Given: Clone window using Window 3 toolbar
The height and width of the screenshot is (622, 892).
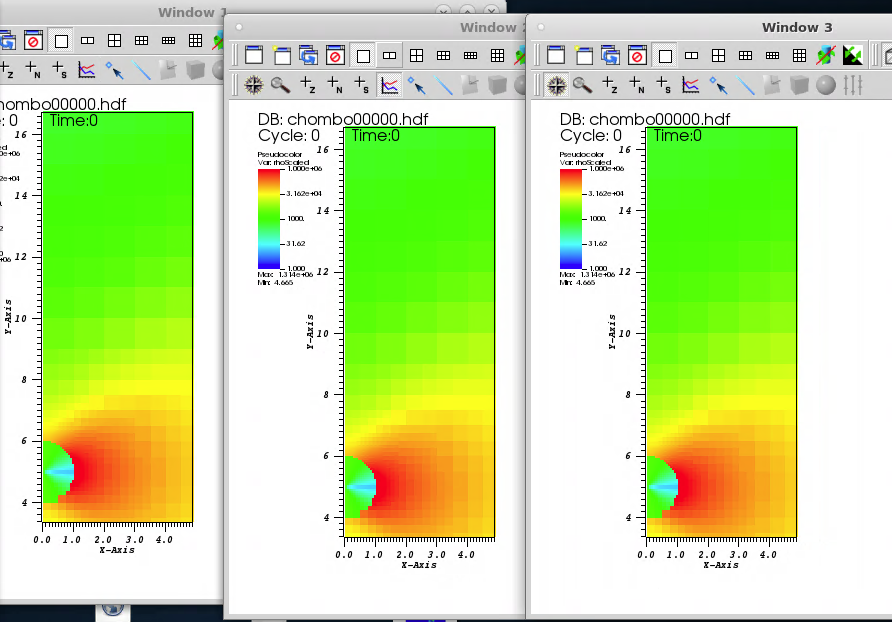Looking at the screenshot, I should tap(610, 55).
